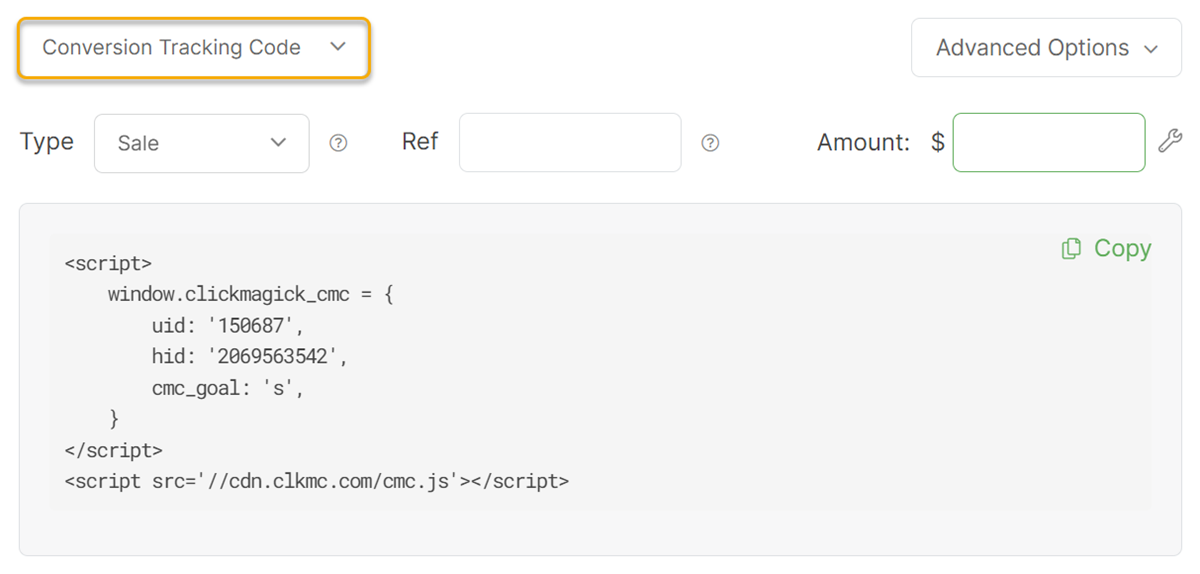Click the help icon beside Type dropdown
The width and height of the screenshot is (1200, 574).
[339, 143]
